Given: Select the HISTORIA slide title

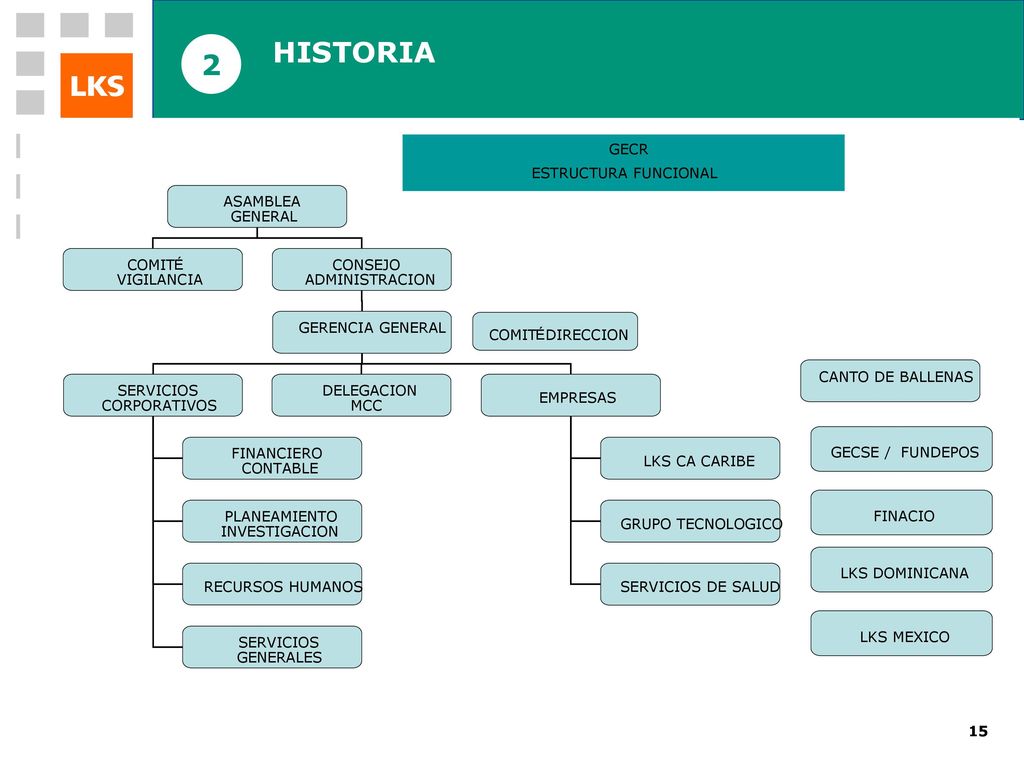Looking at the screenshot, I should [x=354, y=52].
